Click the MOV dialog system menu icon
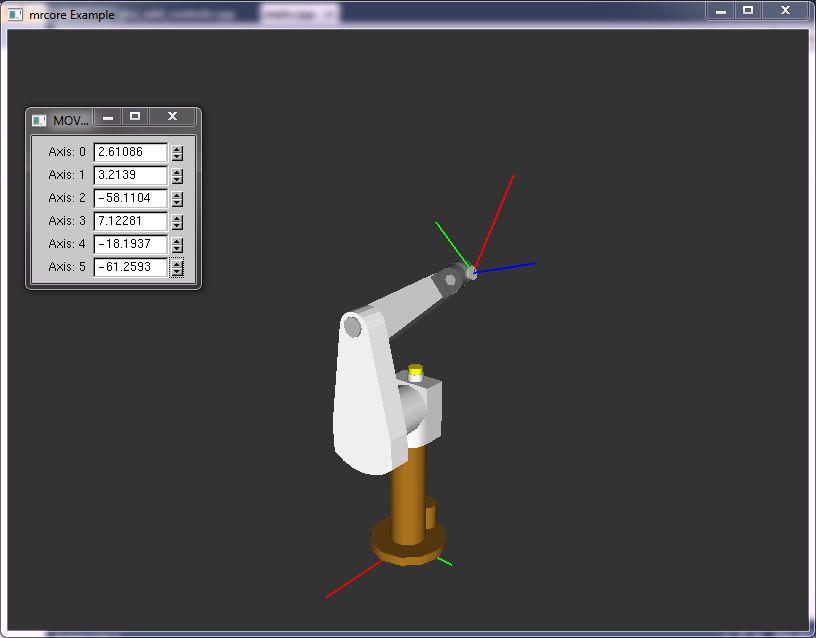 coord(40,117)
